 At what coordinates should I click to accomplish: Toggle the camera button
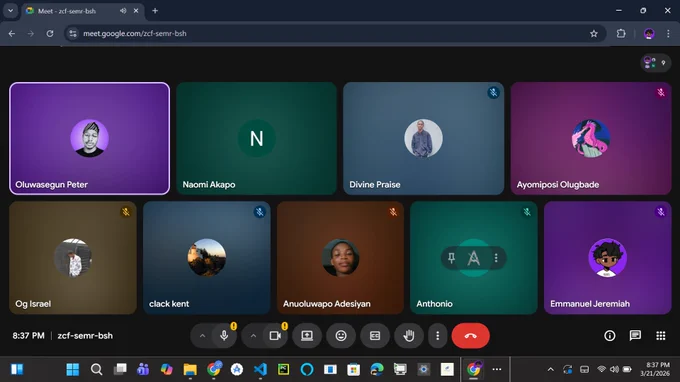tap(275, 336)
